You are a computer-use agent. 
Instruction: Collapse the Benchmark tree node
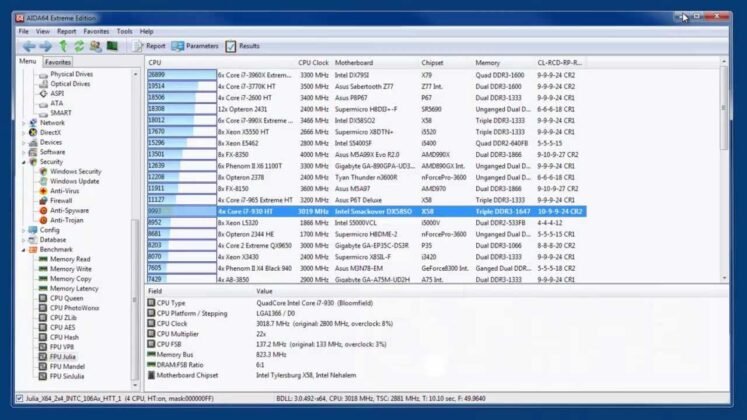[24, 249]
